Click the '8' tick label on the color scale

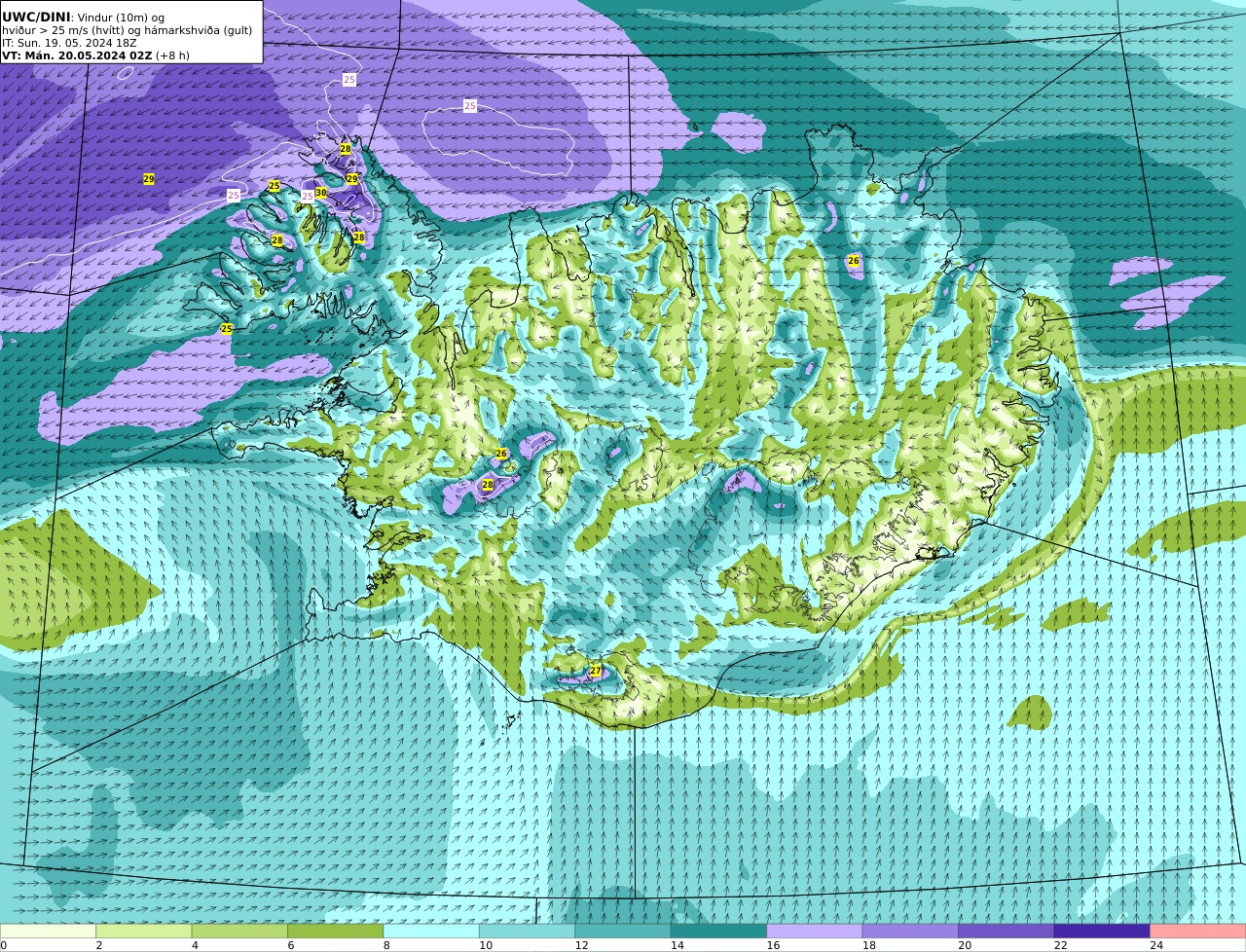click(x=386, y=945)
